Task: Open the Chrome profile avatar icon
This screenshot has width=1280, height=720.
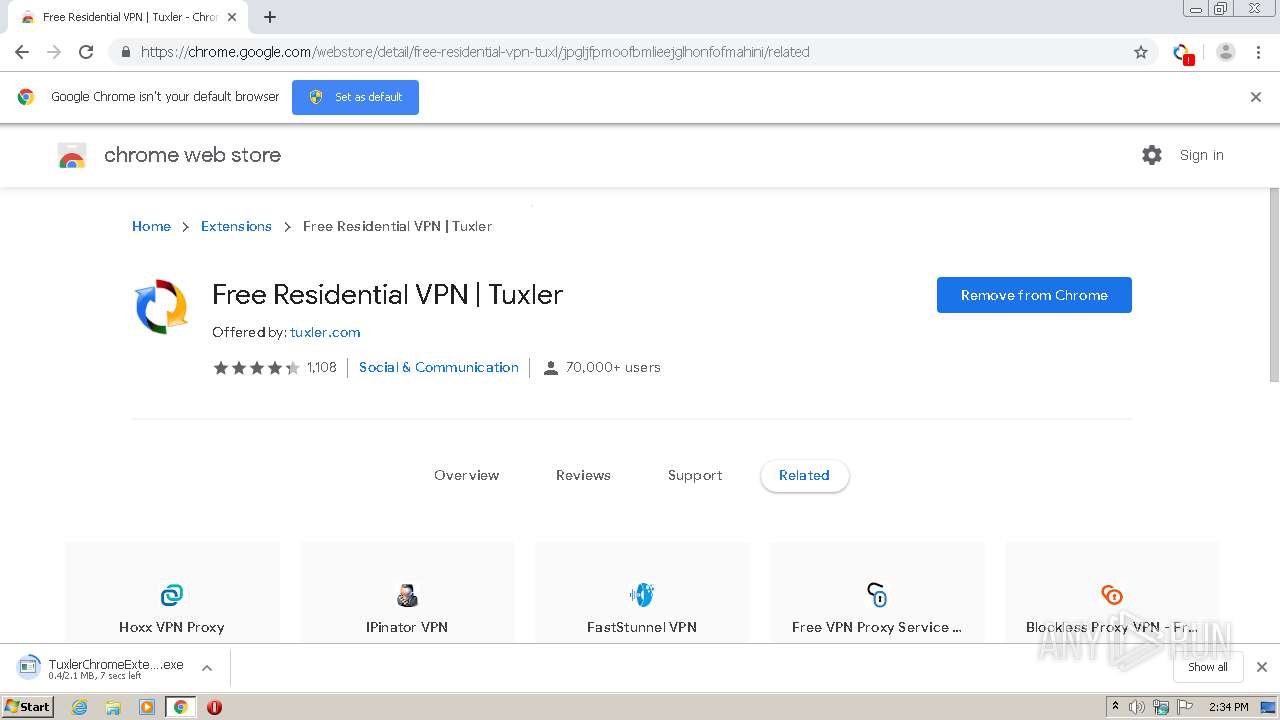Action: pos(1226,52)
